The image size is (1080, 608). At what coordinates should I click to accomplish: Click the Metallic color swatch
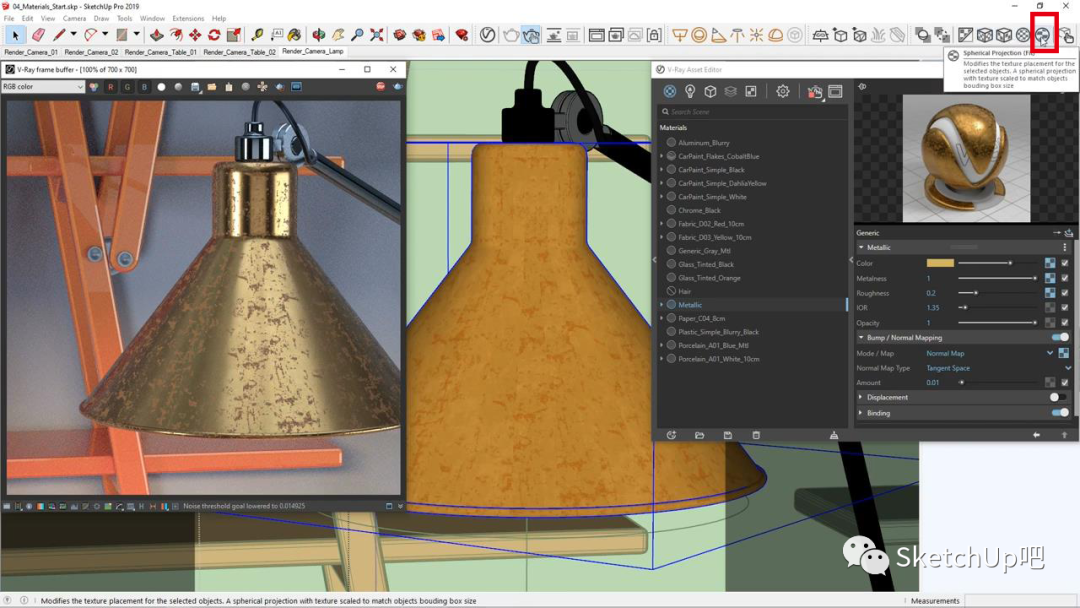[940, 263]
